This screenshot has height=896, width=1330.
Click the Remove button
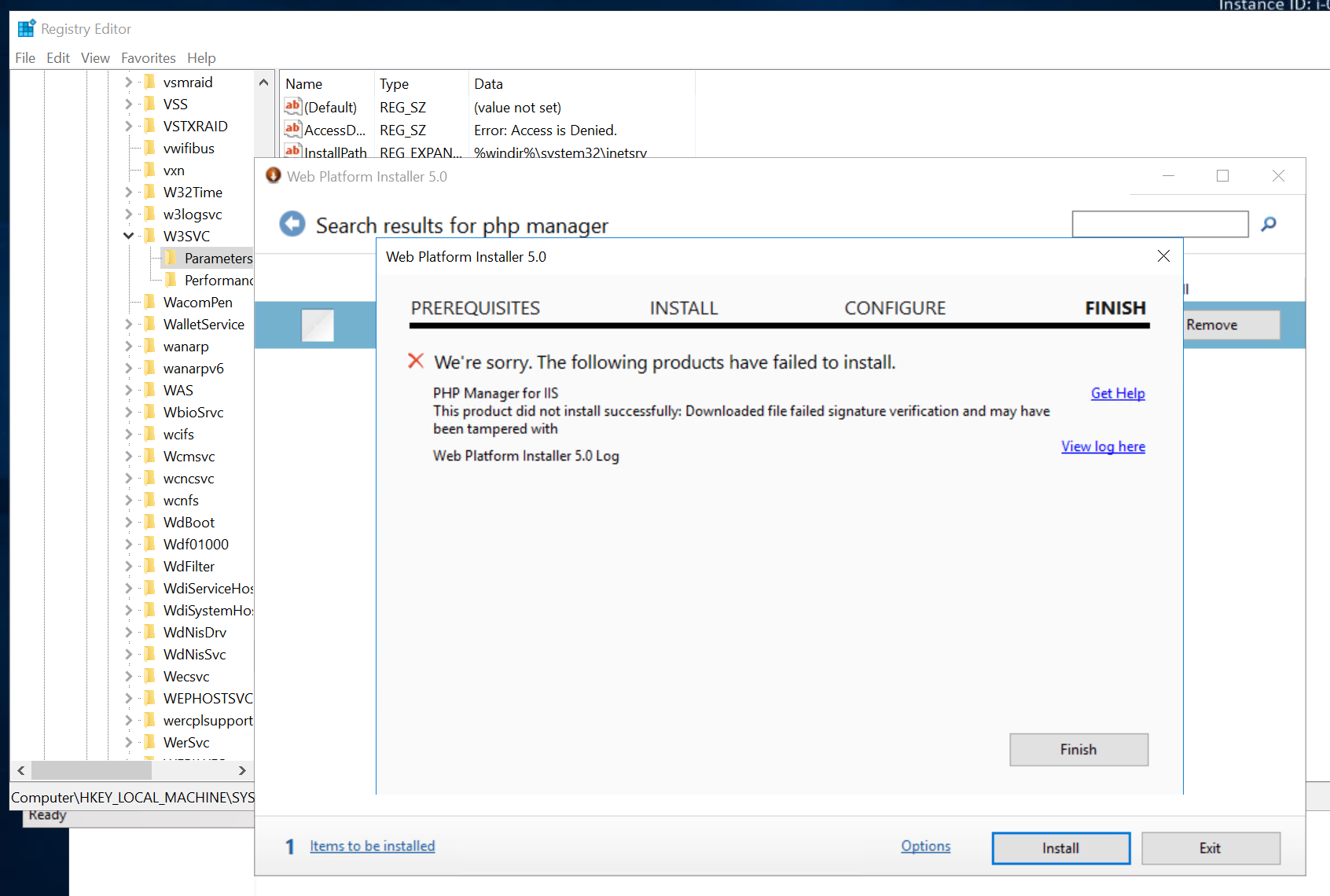[x=1232, y=325]
